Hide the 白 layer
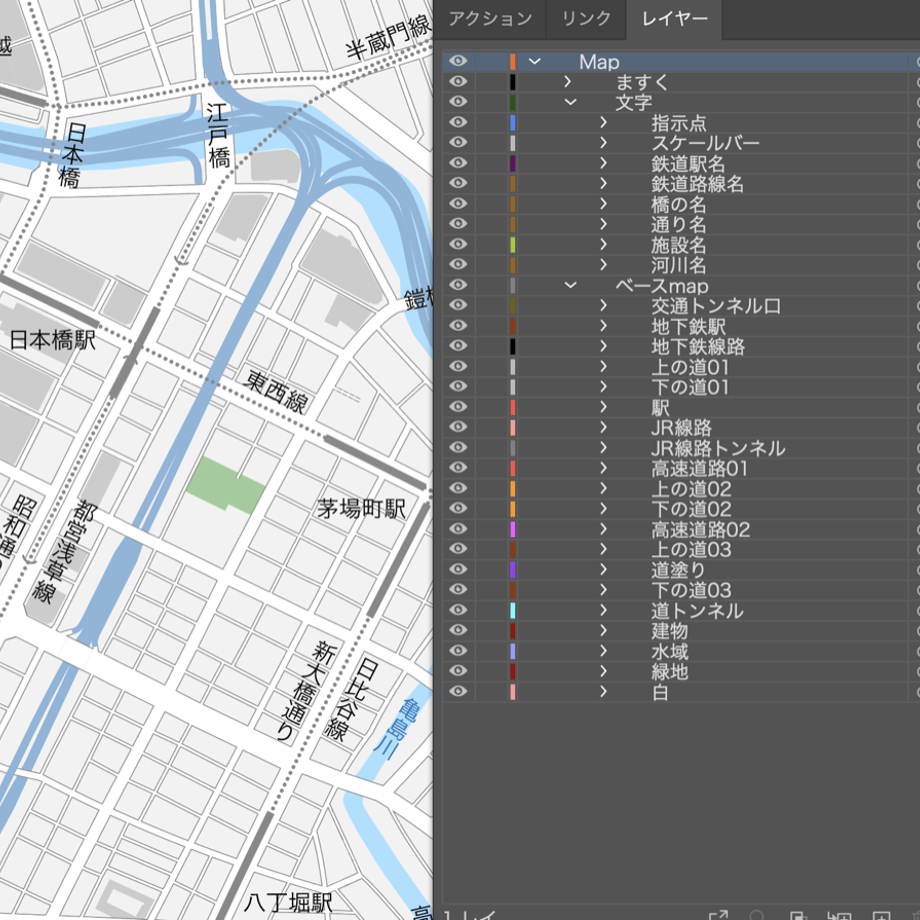920x920 pixels. click(458, 692)
